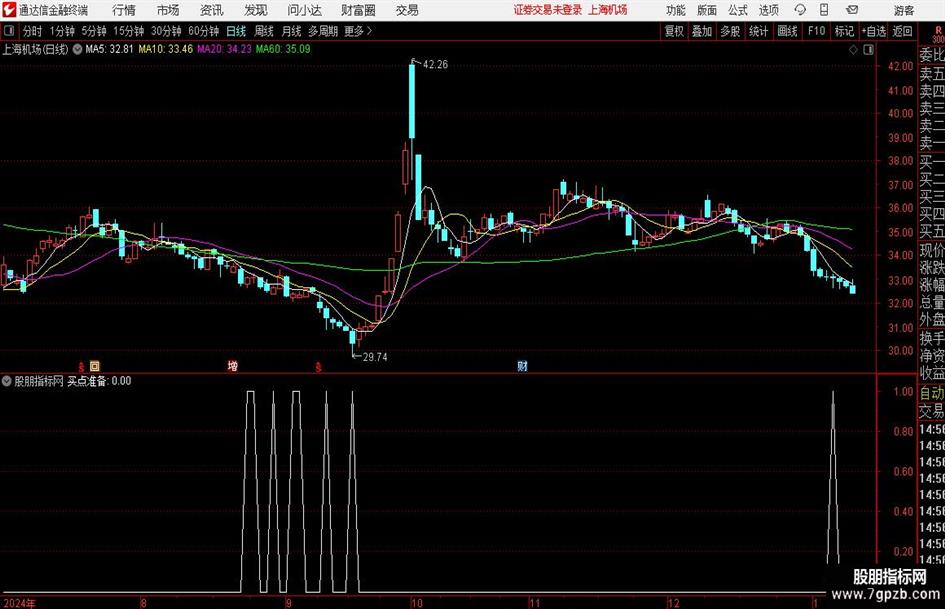Click the MA20: 34.23 indicator label

point(224,49)
